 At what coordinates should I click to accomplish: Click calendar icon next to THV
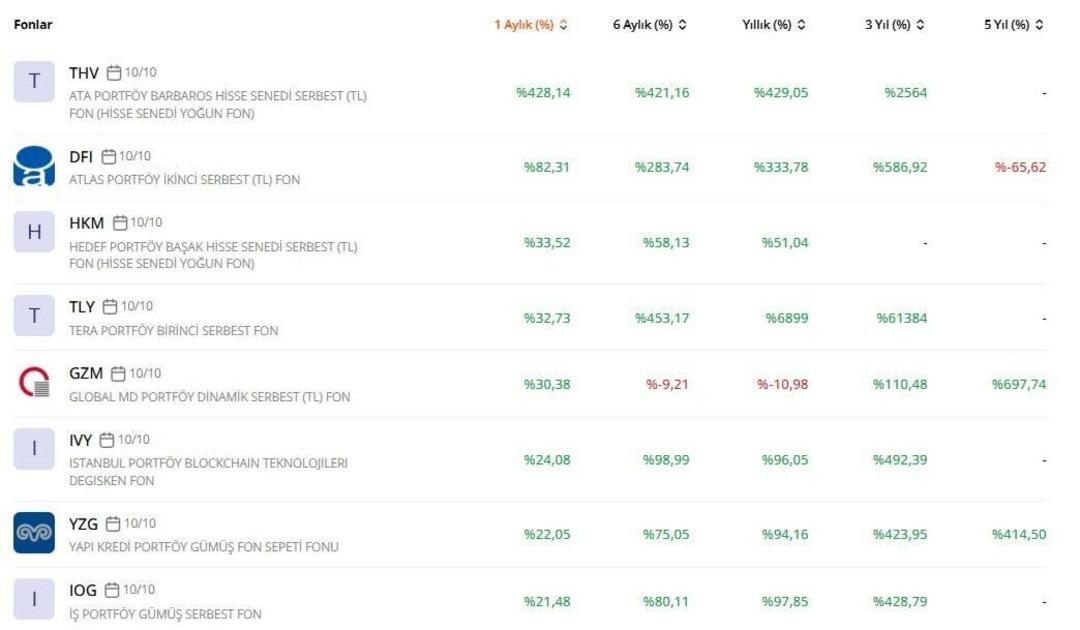pyautogui.click(x=114, y=73)
